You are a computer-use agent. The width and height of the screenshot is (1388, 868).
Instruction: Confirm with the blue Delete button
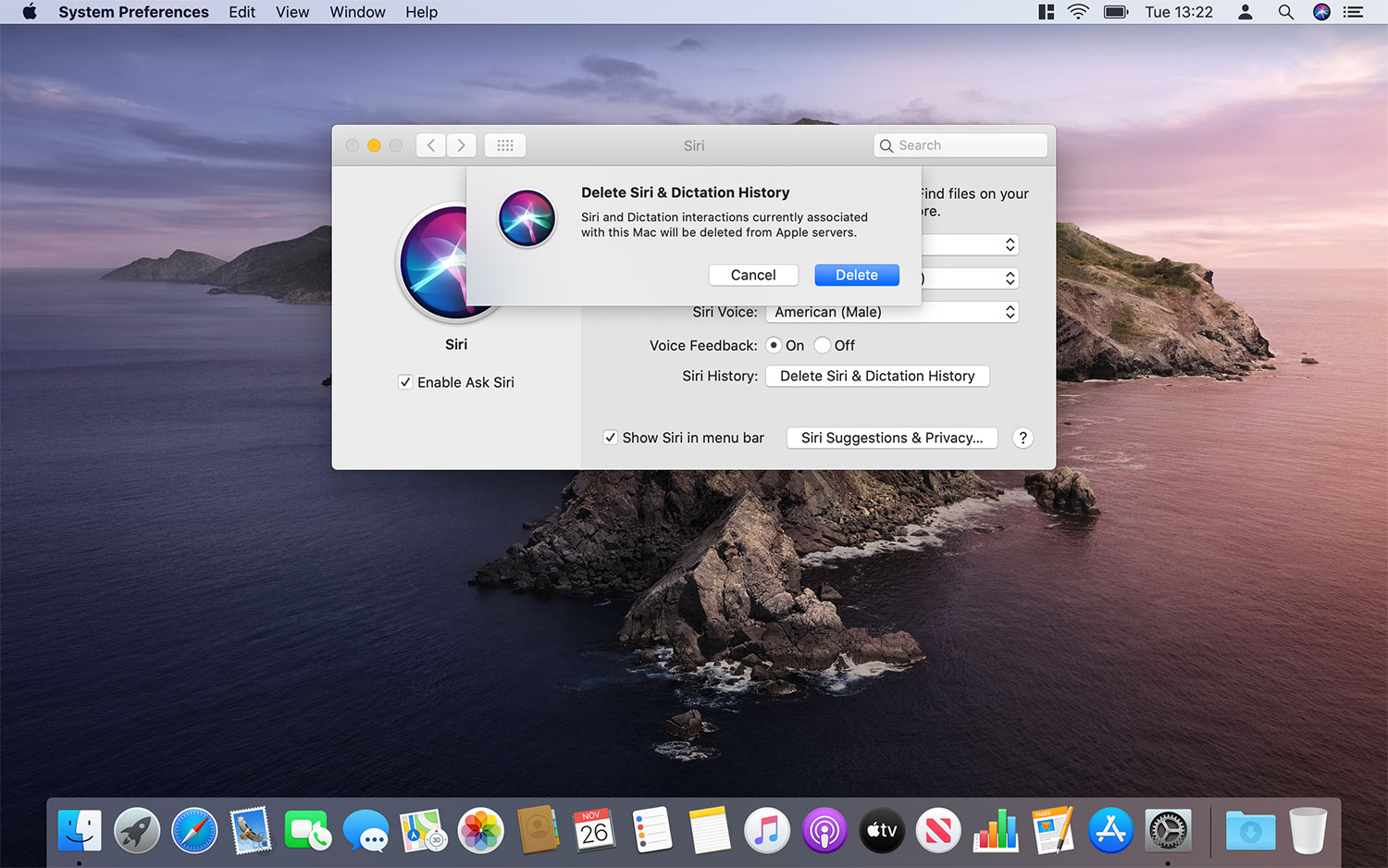857,275
